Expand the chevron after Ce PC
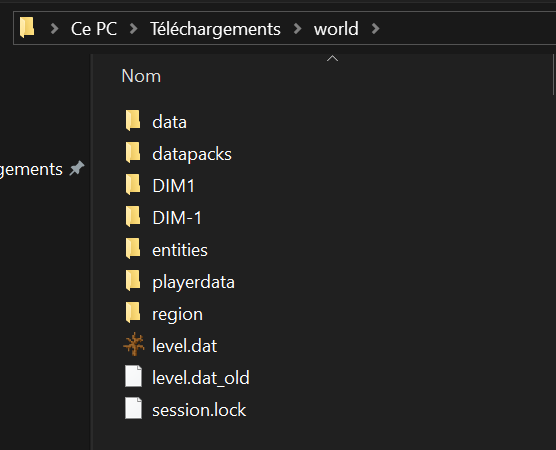This screenshot has height=450, width=556. coord(134,28)
